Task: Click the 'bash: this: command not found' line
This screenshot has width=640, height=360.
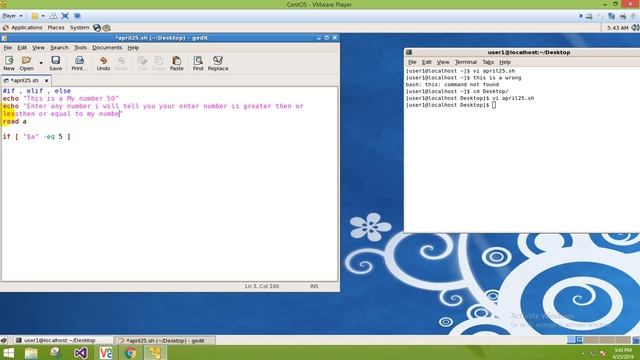Action: (452, 84)
